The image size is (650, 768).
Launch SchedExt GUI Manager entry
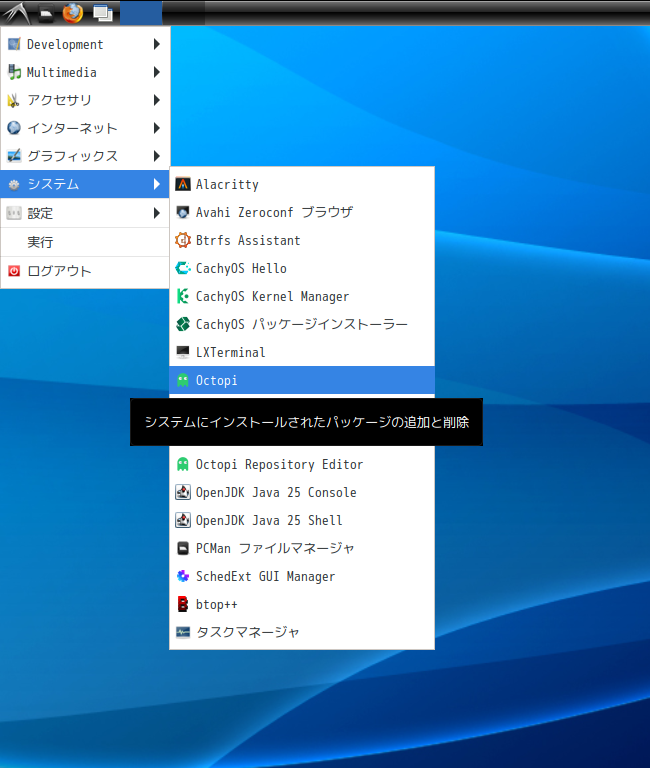302,576
